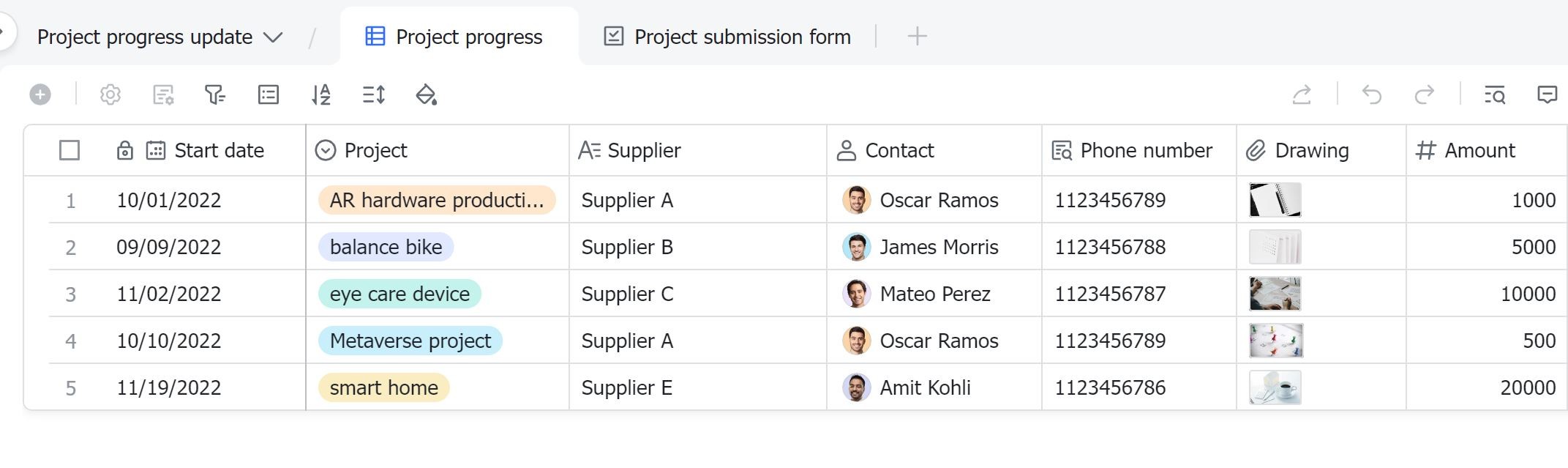Open the filter tool in toolbar
1568x468 pixels.
[214, 94]
